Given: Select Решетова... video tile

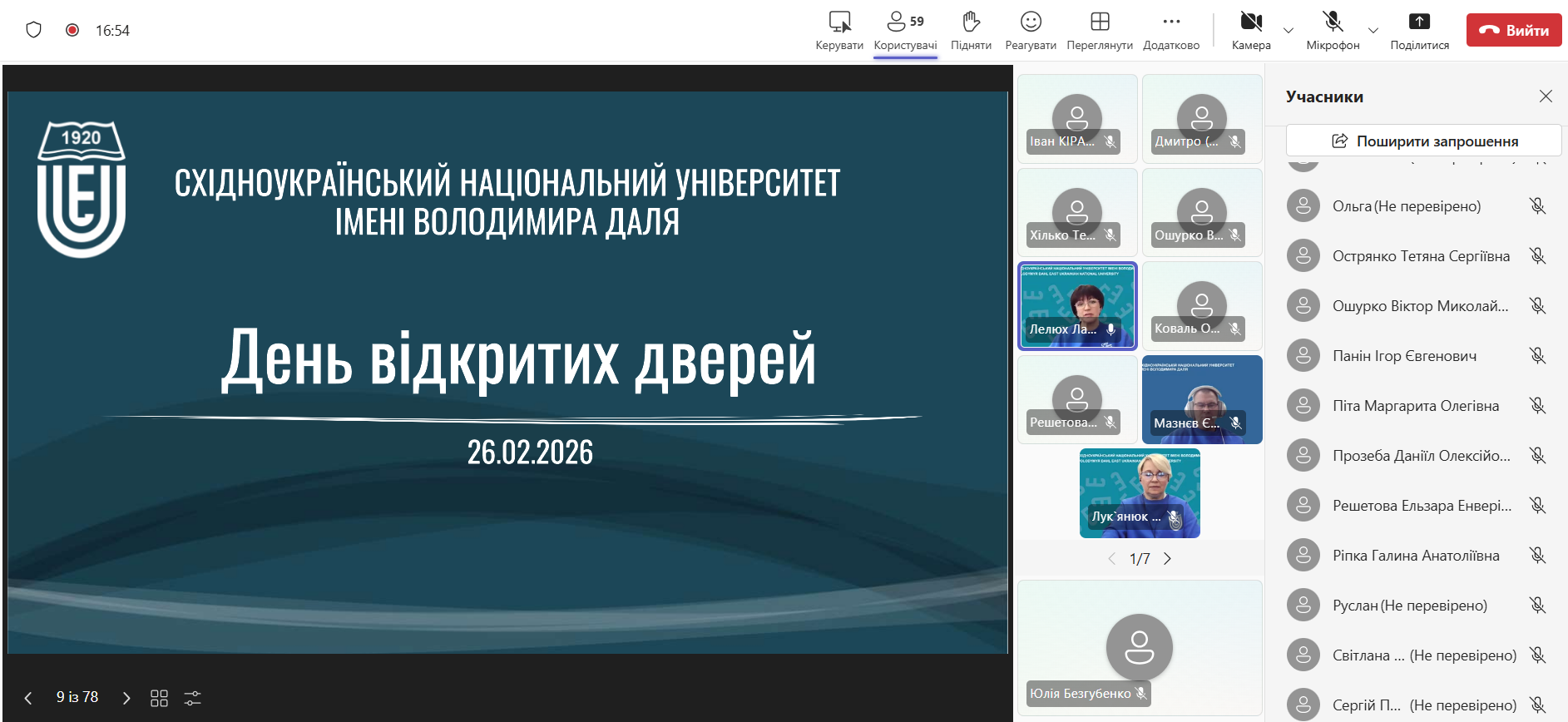Looking at the screenshot, I should pyautogui.click(x=1077, y=399).
